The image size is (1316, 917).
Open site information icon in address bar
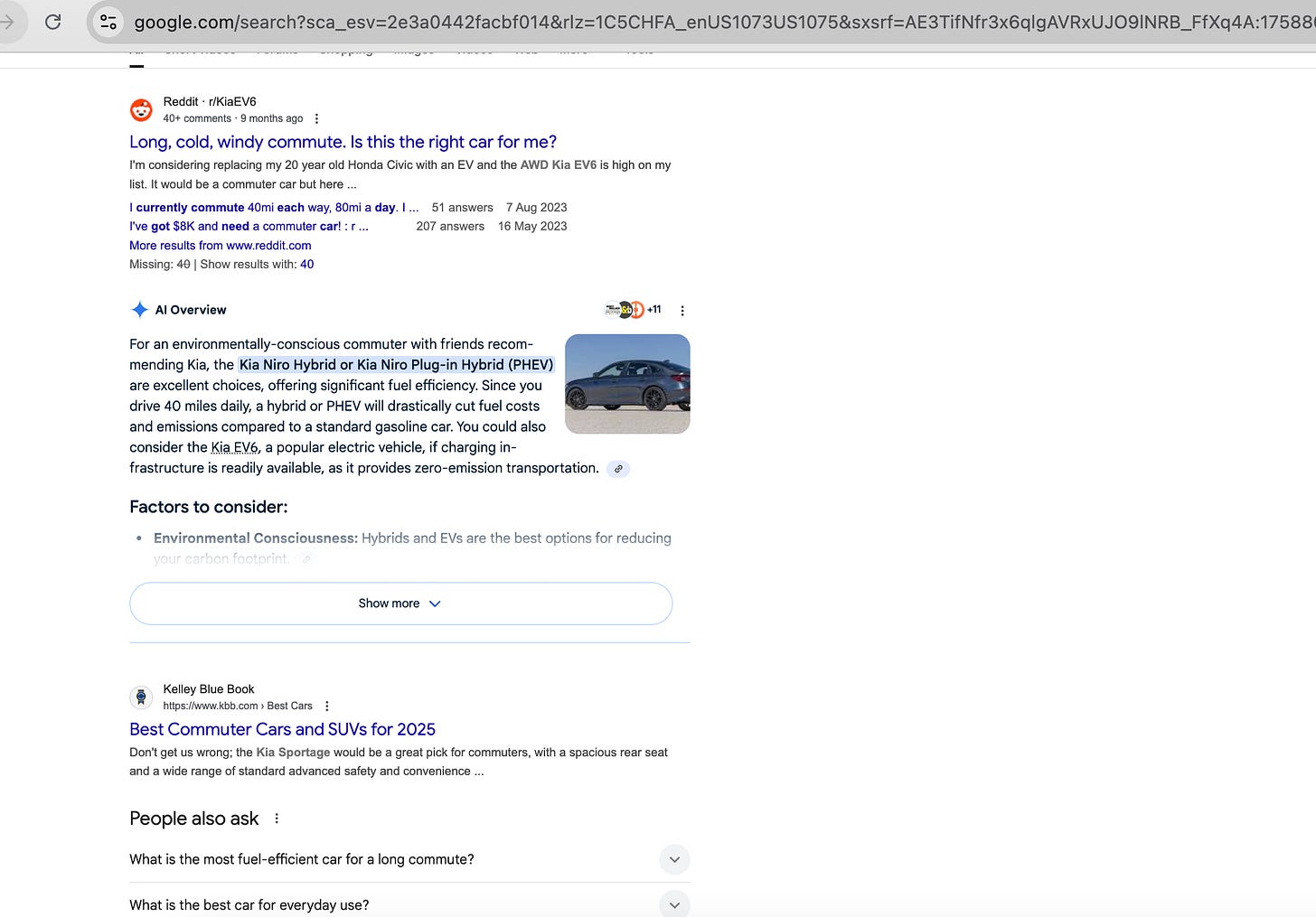click(108, 22)
